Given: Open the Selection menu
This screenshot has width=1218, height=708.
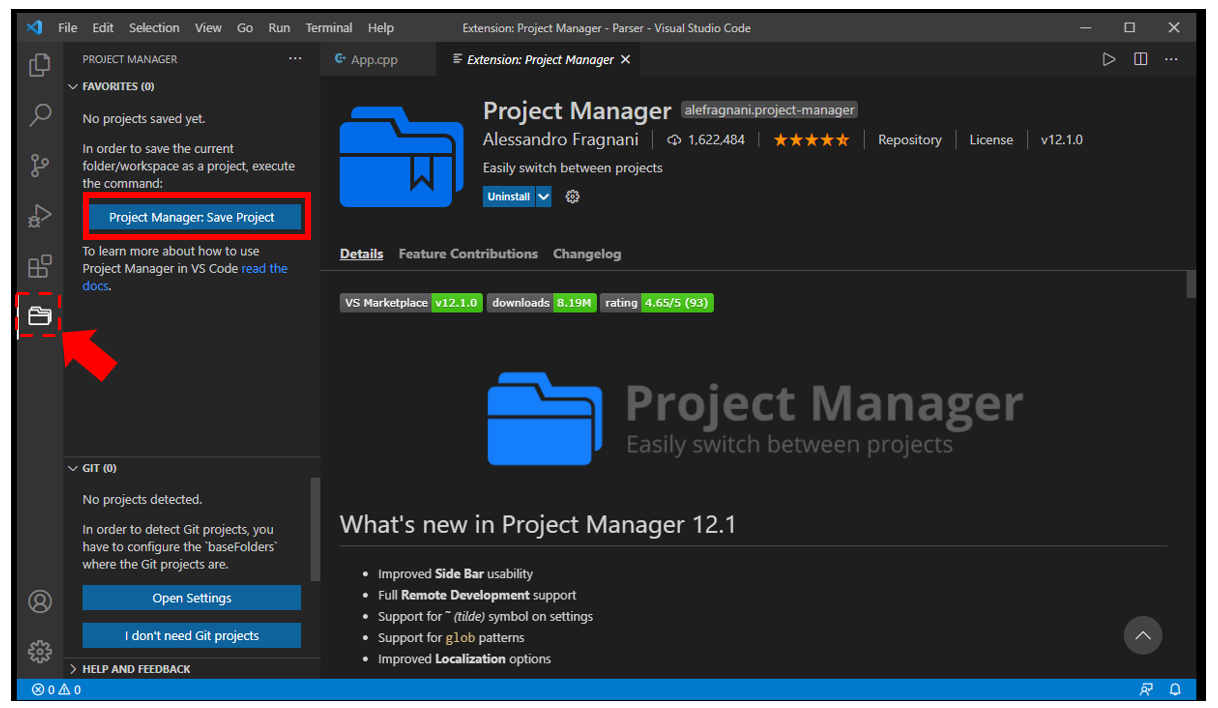Looking at the screenshot, I should pyautogui.click(x=155, y=28).
